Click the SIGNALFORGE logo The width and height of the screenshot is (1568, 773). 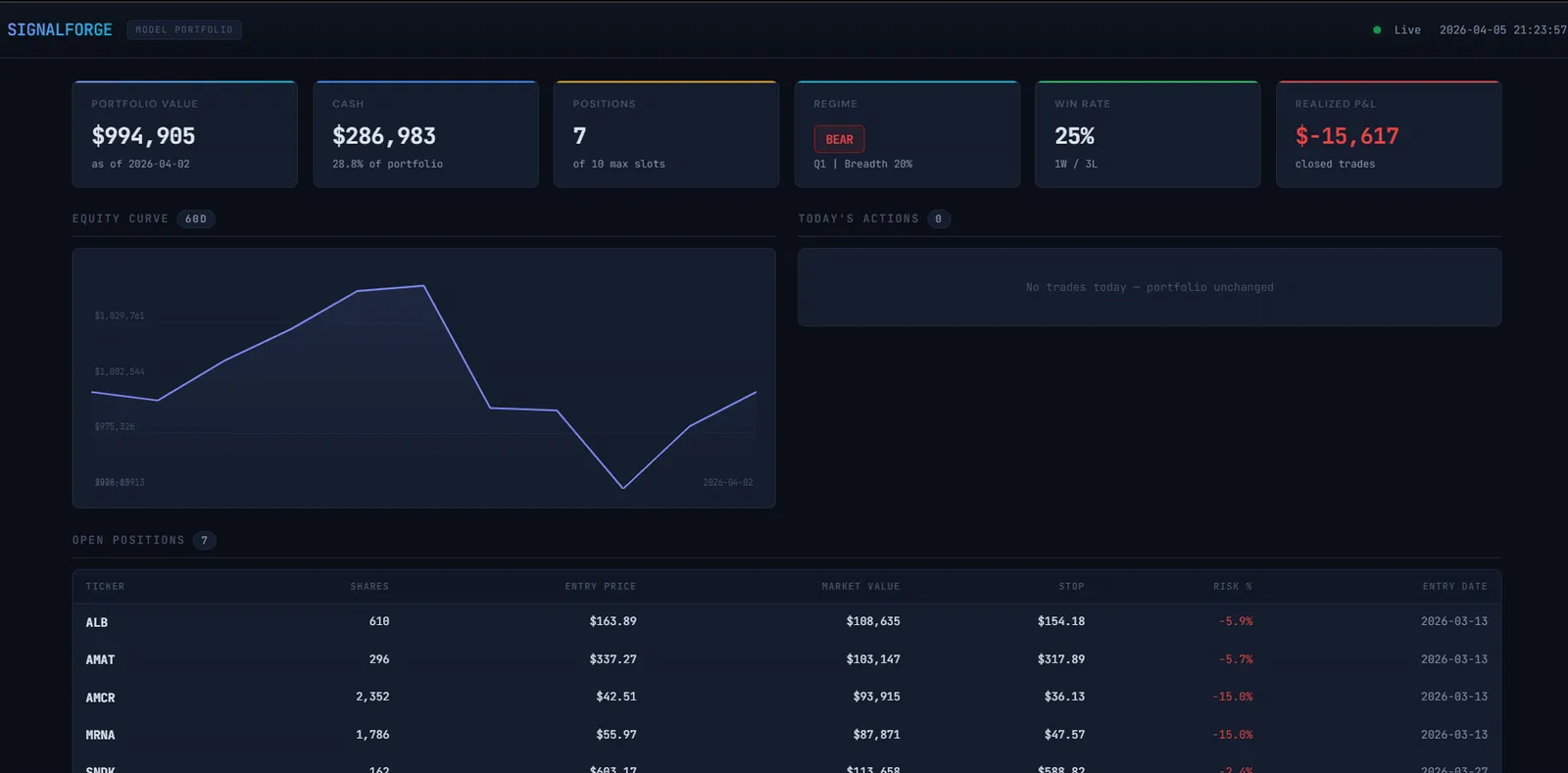click(60, 29)
